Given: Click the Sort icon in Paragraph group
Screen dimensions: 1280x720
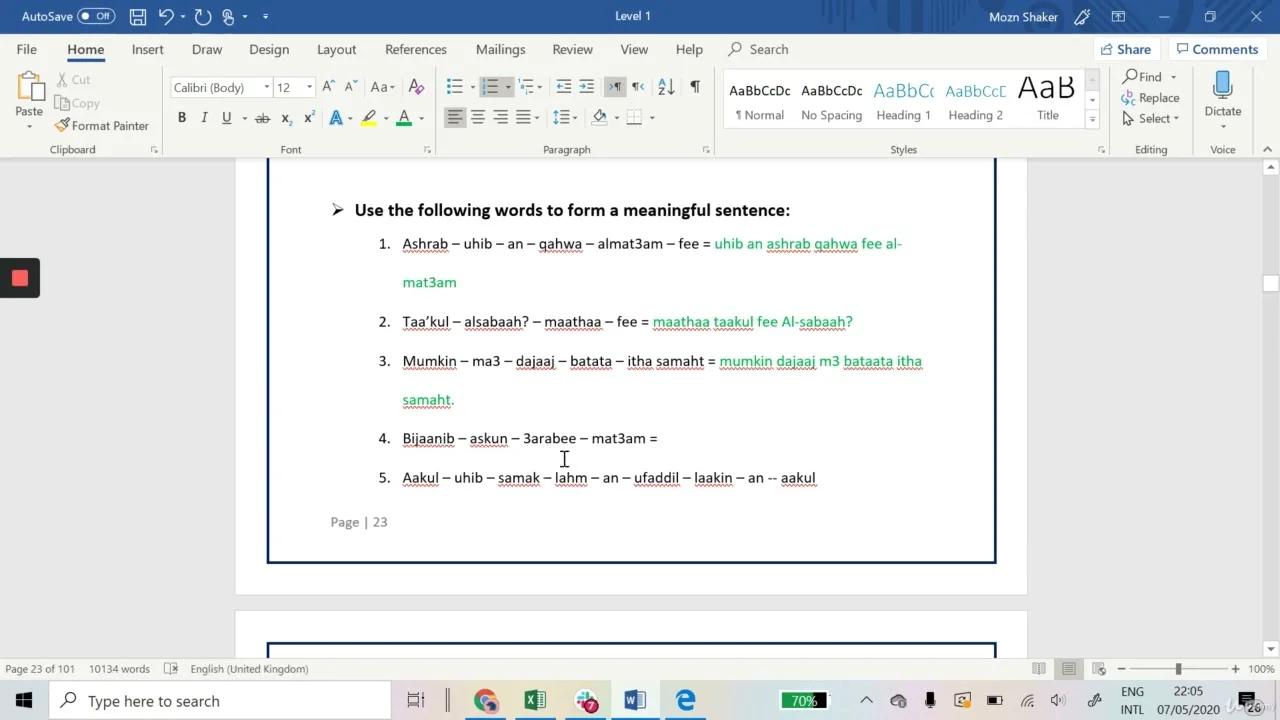Looking at the screenshot, I should [666, 86].
